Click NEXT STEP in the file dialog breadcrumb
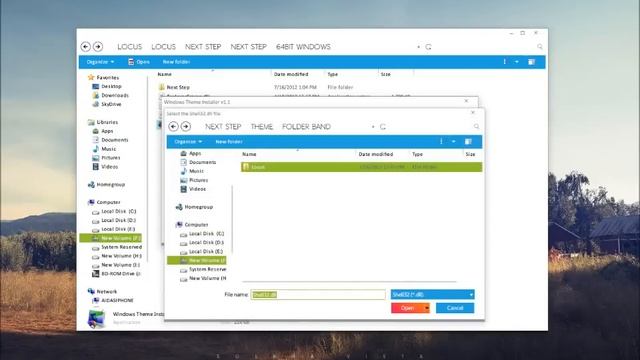The width and height of the screenshot is (640, 360). (223, 127)
